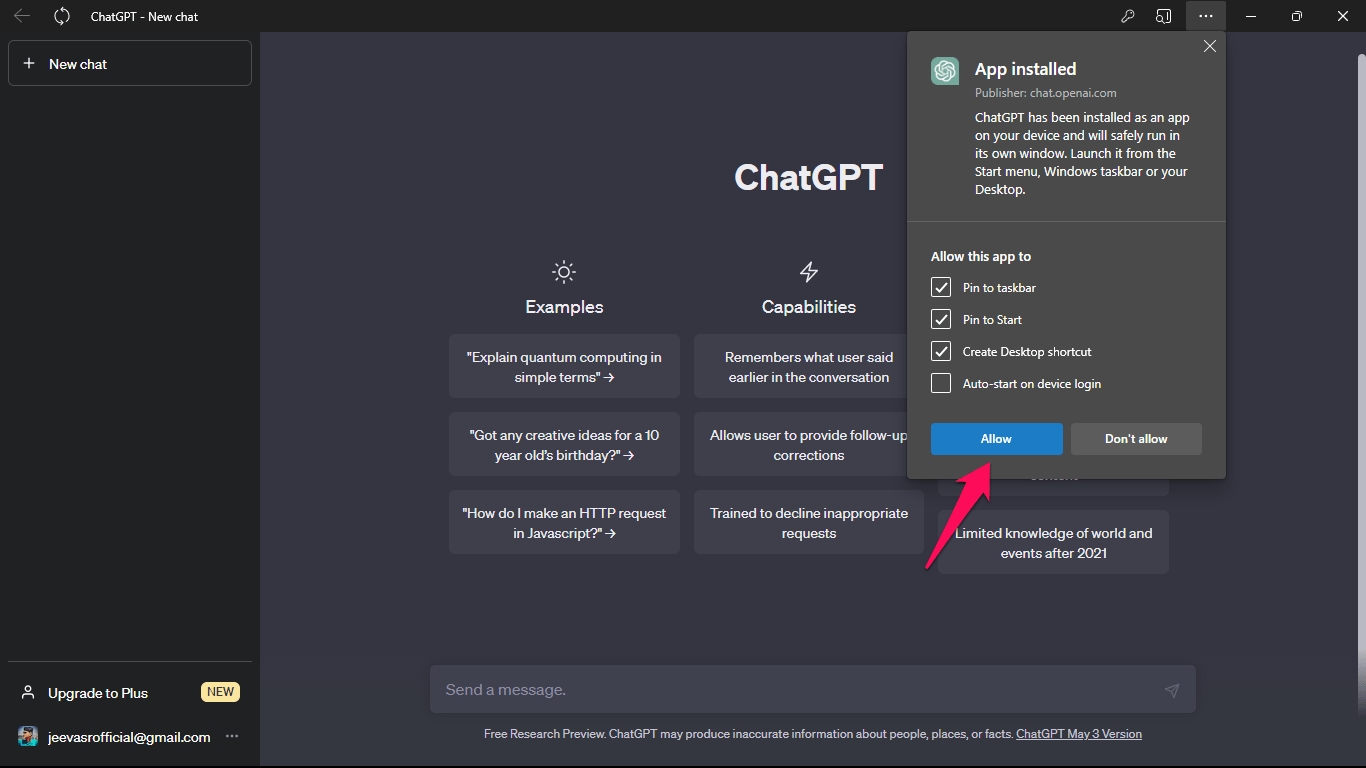Click the user icon beside Upgrade to Plus
The width and height of the screenshot is (1366, 768).
point(28,692)
